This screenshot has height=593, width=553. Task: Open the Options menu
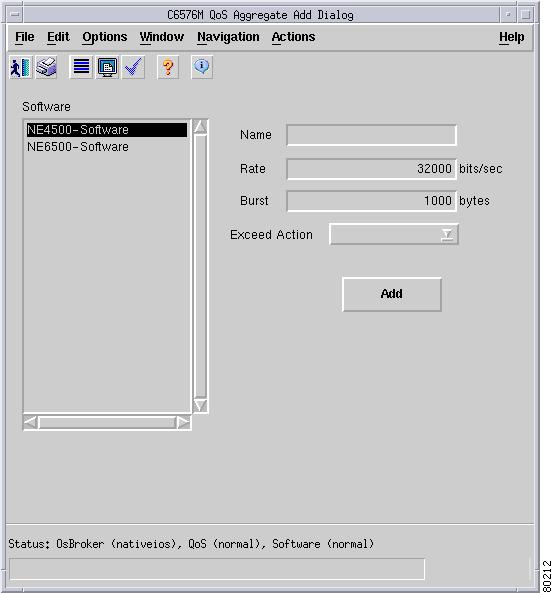coord(105,37)
